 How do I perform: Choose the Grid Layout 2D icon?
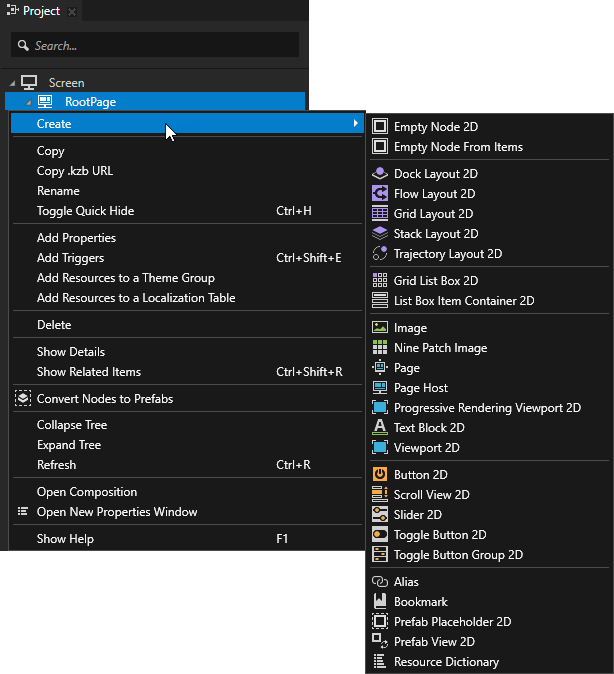click(380, 214)
